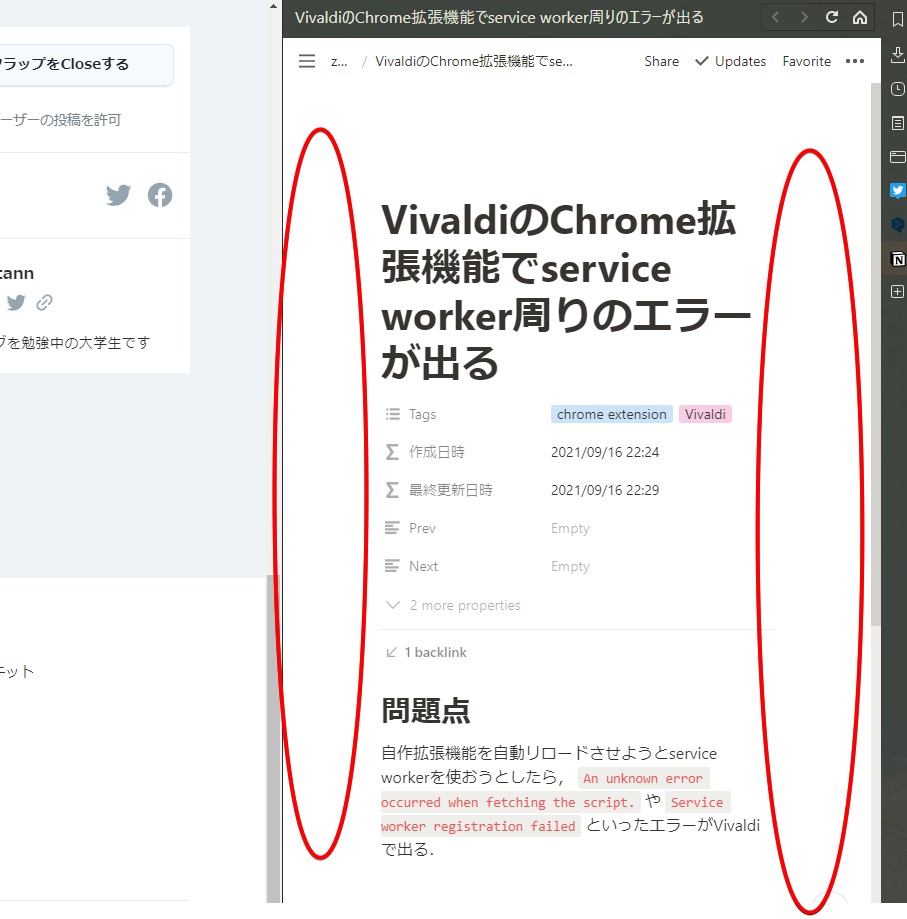Open the 1 backlink list
This screenshot has width=907, height=919.
(x=427, y=652)
